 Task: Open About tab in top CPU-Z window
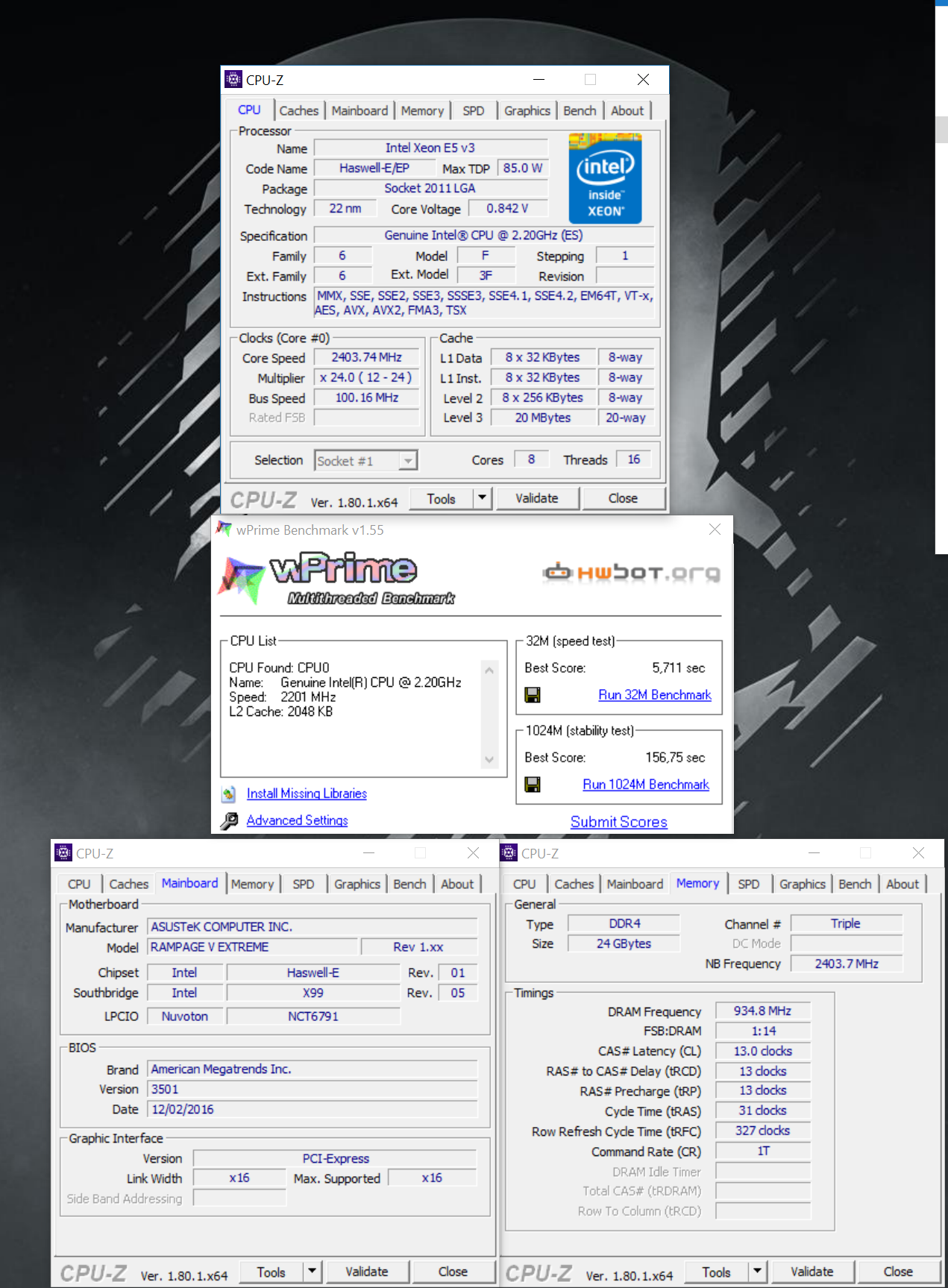[627, 110]
